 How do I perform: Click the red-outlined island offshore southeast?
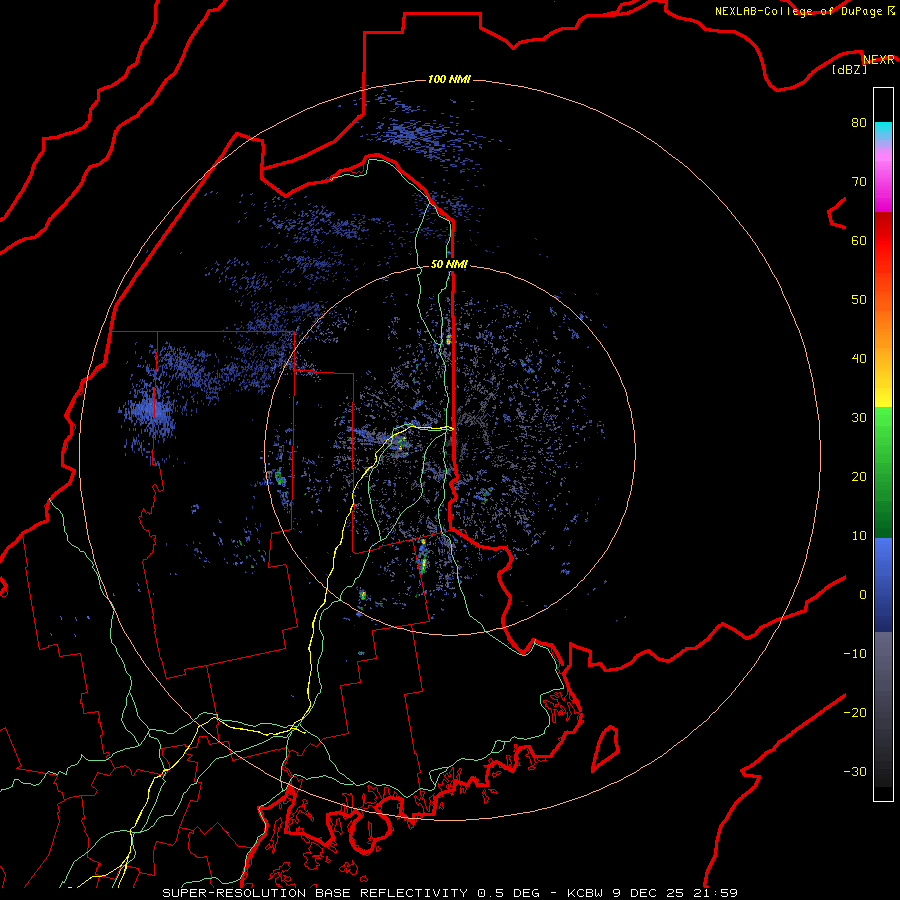point(606,748)
